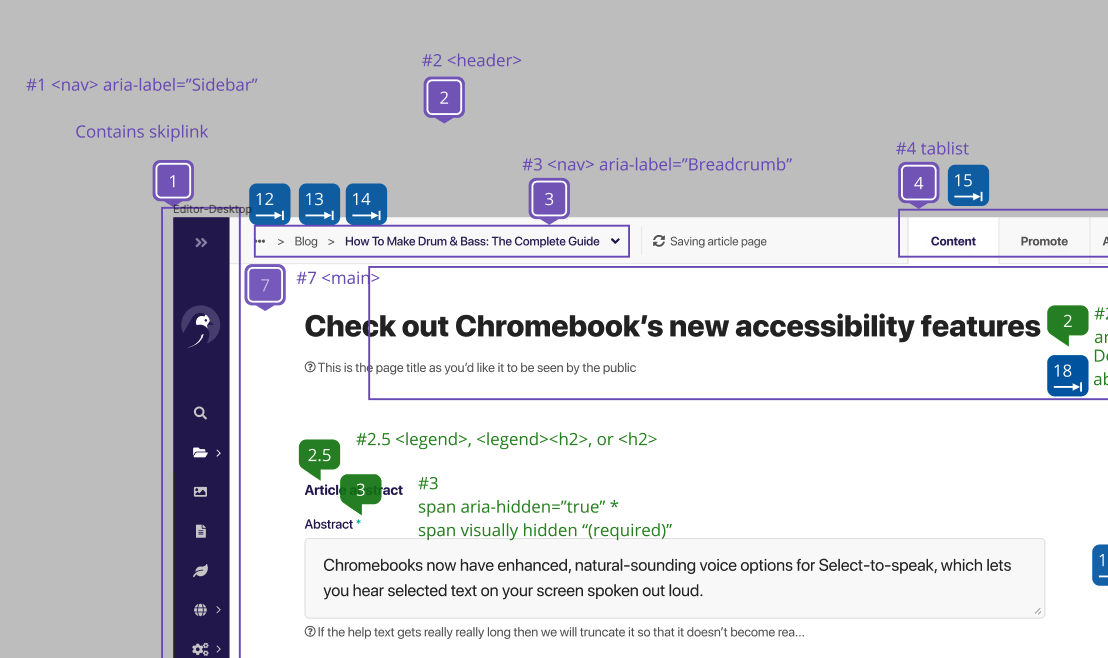Expand the submenu chevron beside the globe icon

(x=218, y=610)
